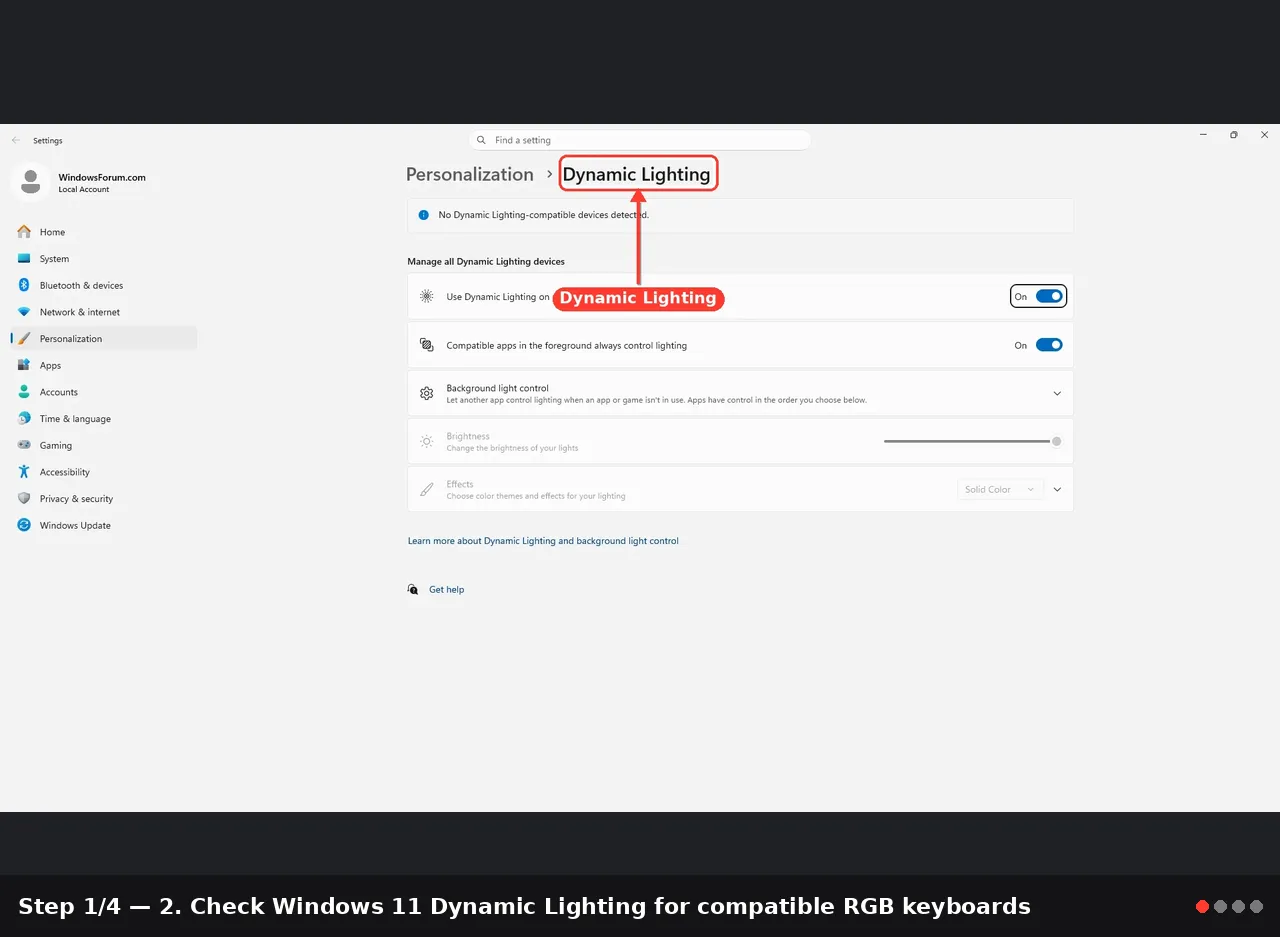Expand the Background light control section
The width and height of the screenshot is (1280, 937).
click(x=1057, y=394)
